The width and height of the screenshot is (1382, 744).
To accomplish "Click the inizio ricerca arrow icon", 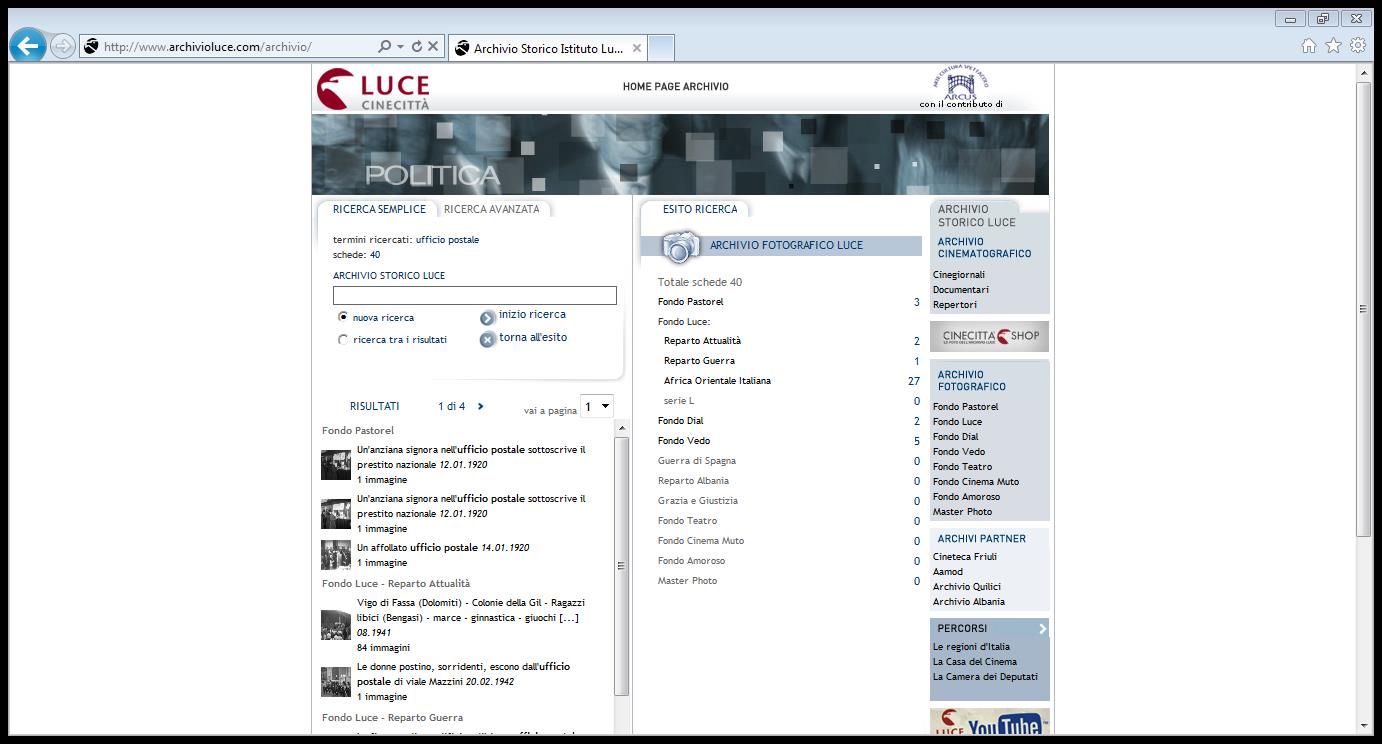I will pyautogui.click(x=487, y=318).
